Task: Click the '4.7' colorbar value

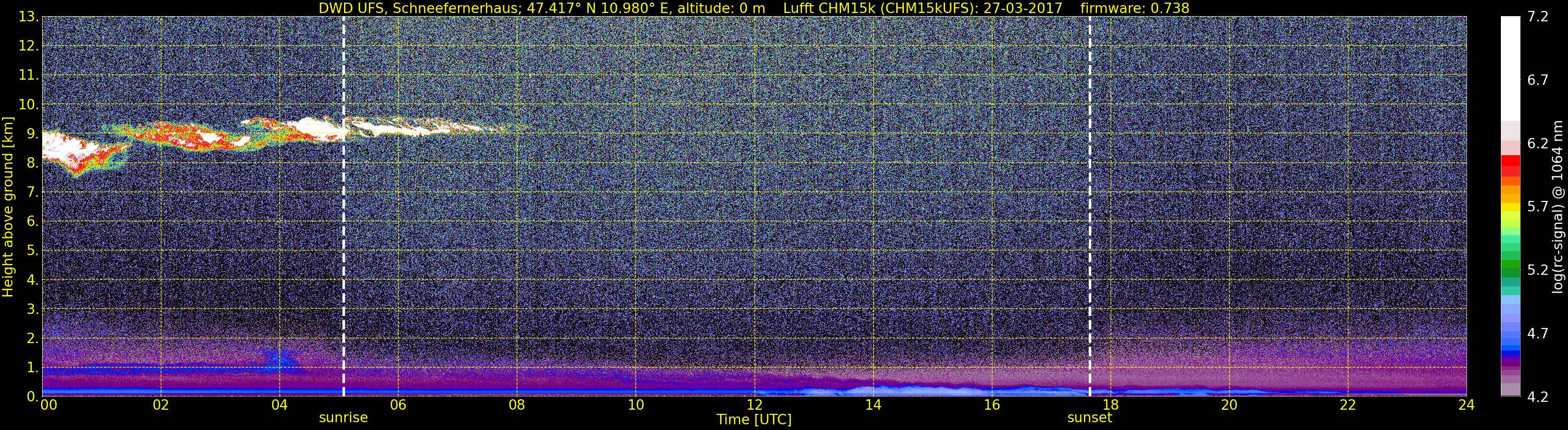Action: (1538, 334)
